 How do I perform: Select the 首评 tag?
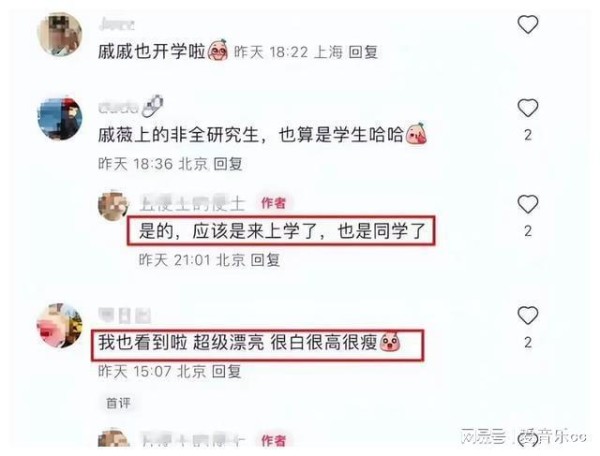coord(118,403)
